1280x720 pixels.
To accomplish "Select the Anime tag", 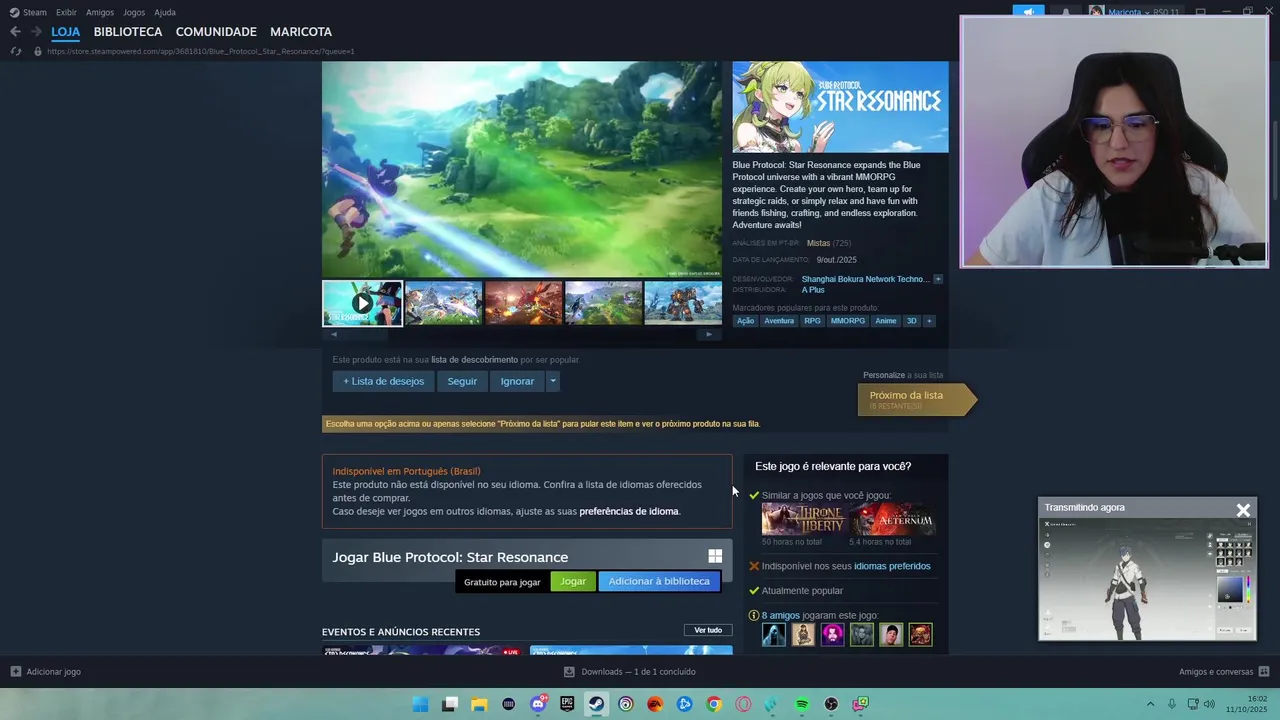I will 886,321.
